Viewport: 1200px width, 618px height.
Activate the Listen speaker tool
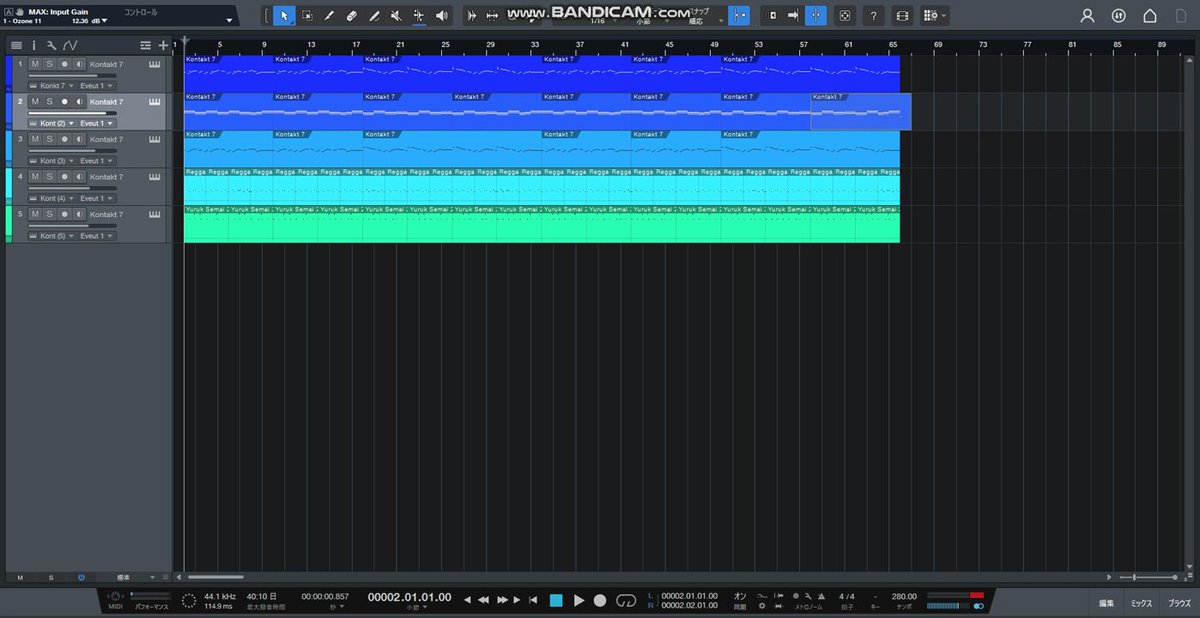click(442, 16)
